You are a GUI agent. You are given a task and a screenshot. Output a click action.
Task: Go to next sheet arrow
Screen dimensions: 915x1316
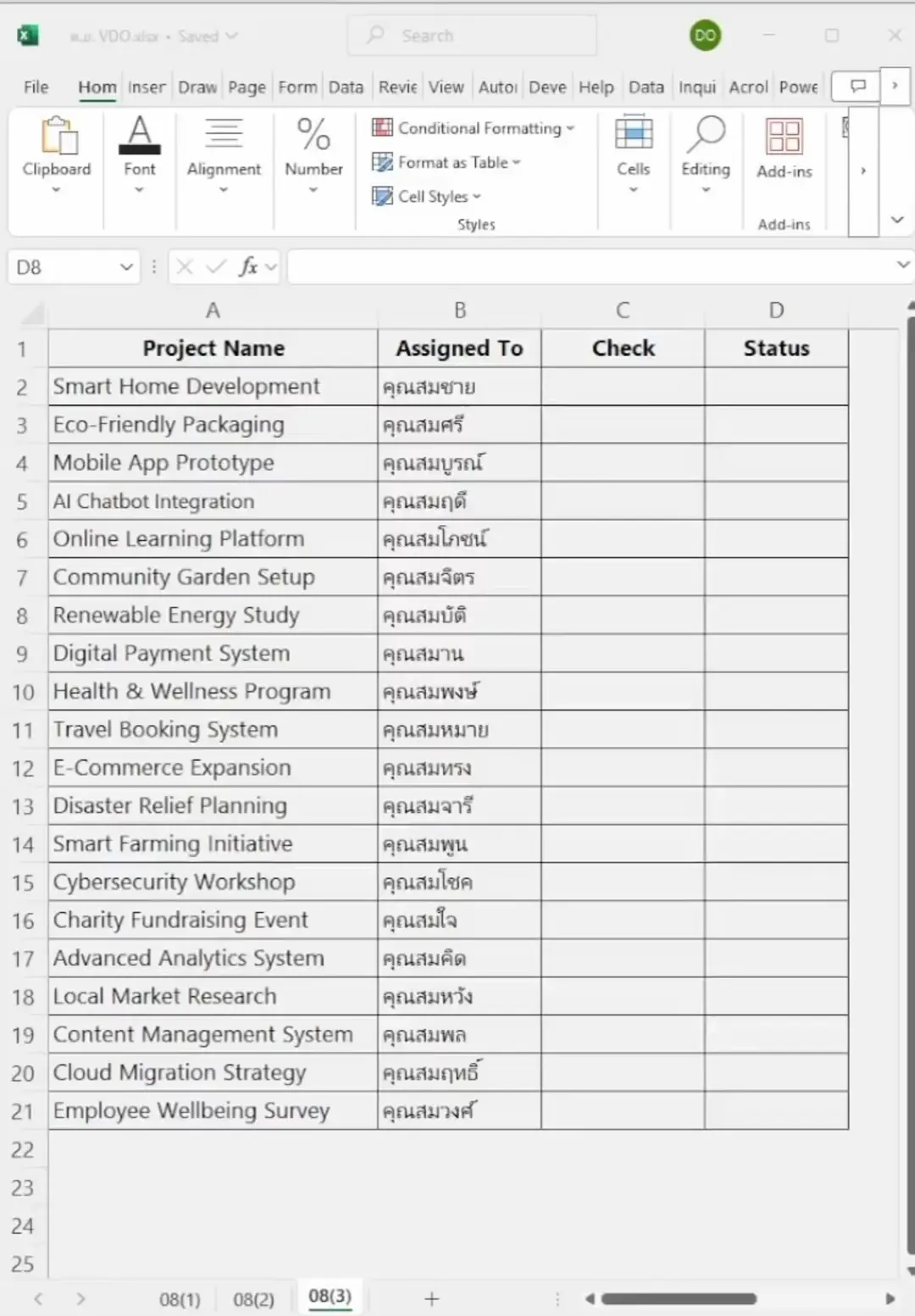coord(80,1299)
